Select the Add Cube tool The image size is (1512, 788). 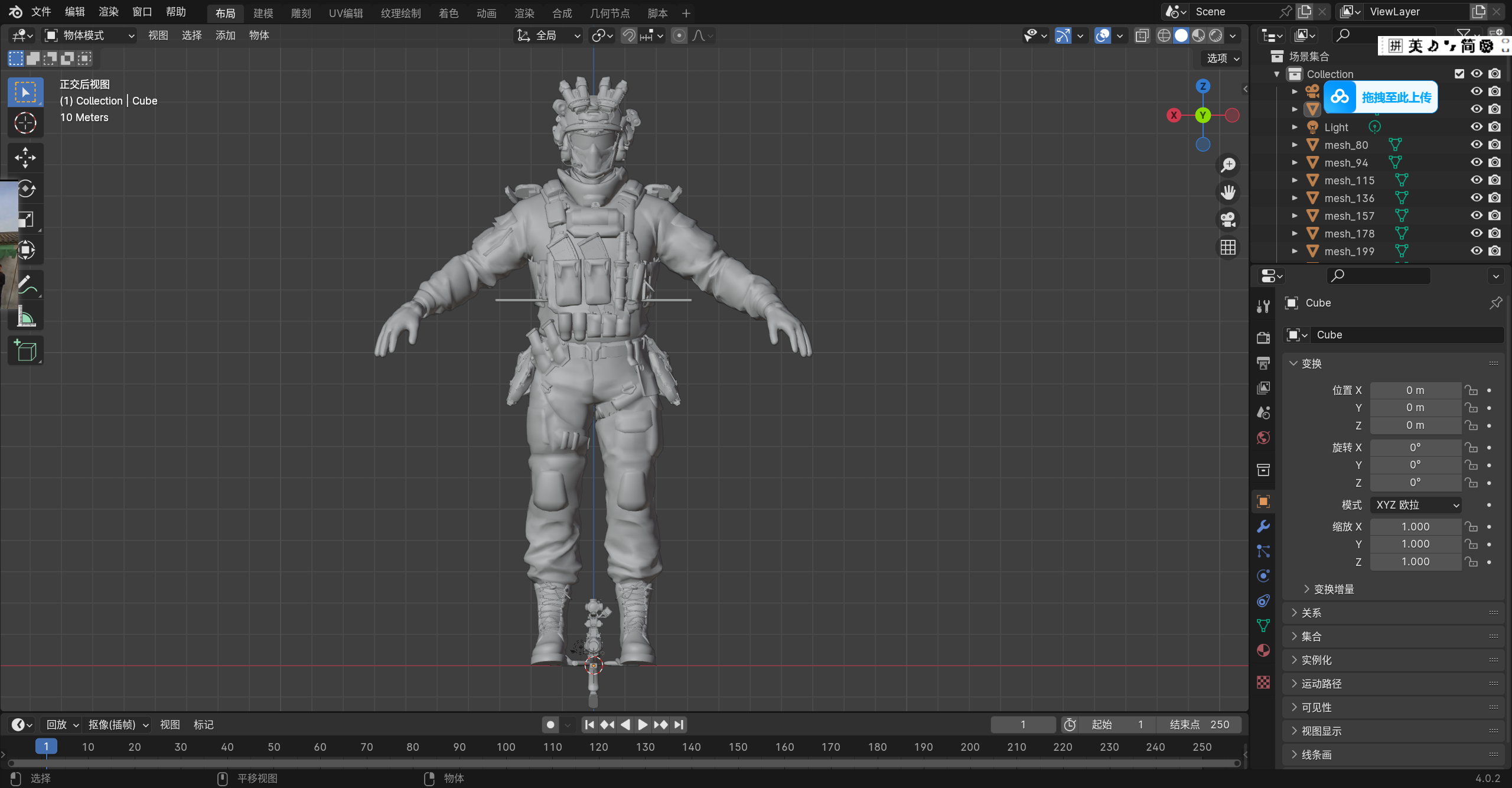(x=25, y=350)
